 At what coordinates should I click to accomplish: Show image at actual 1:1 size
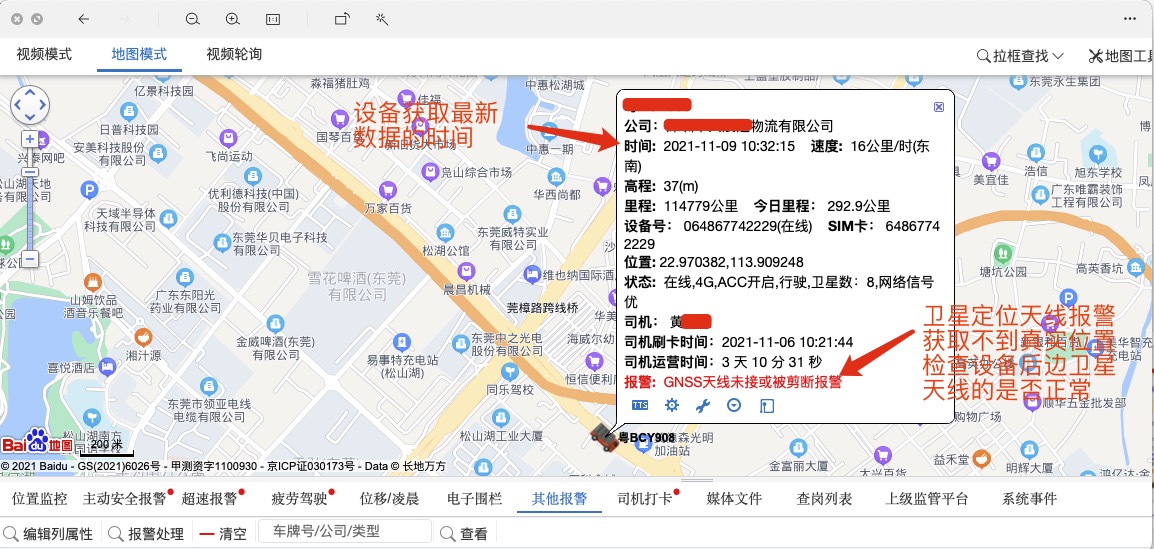tap(272, 19)
